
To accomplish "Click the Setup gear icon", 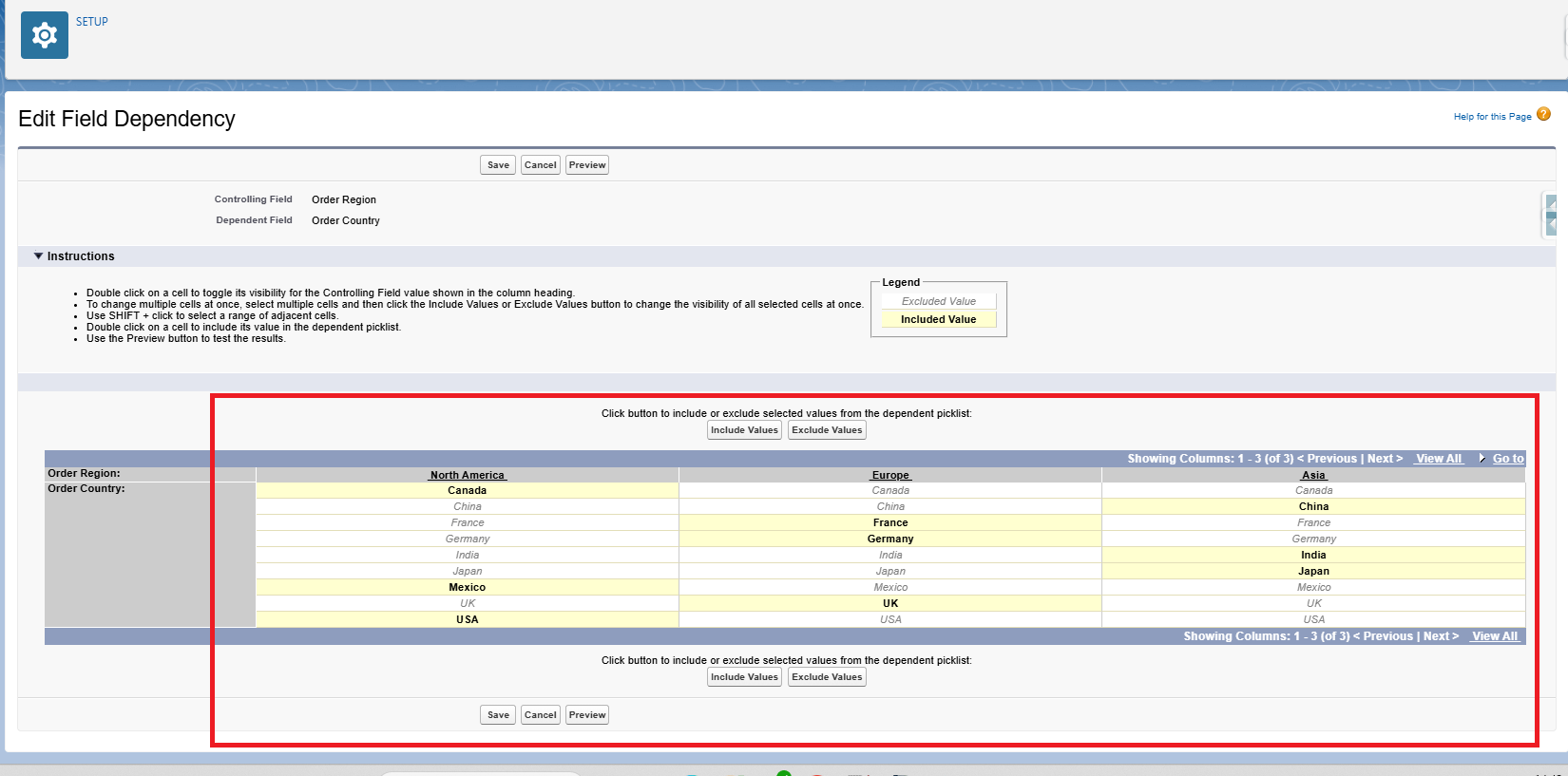I will (44, 35).
